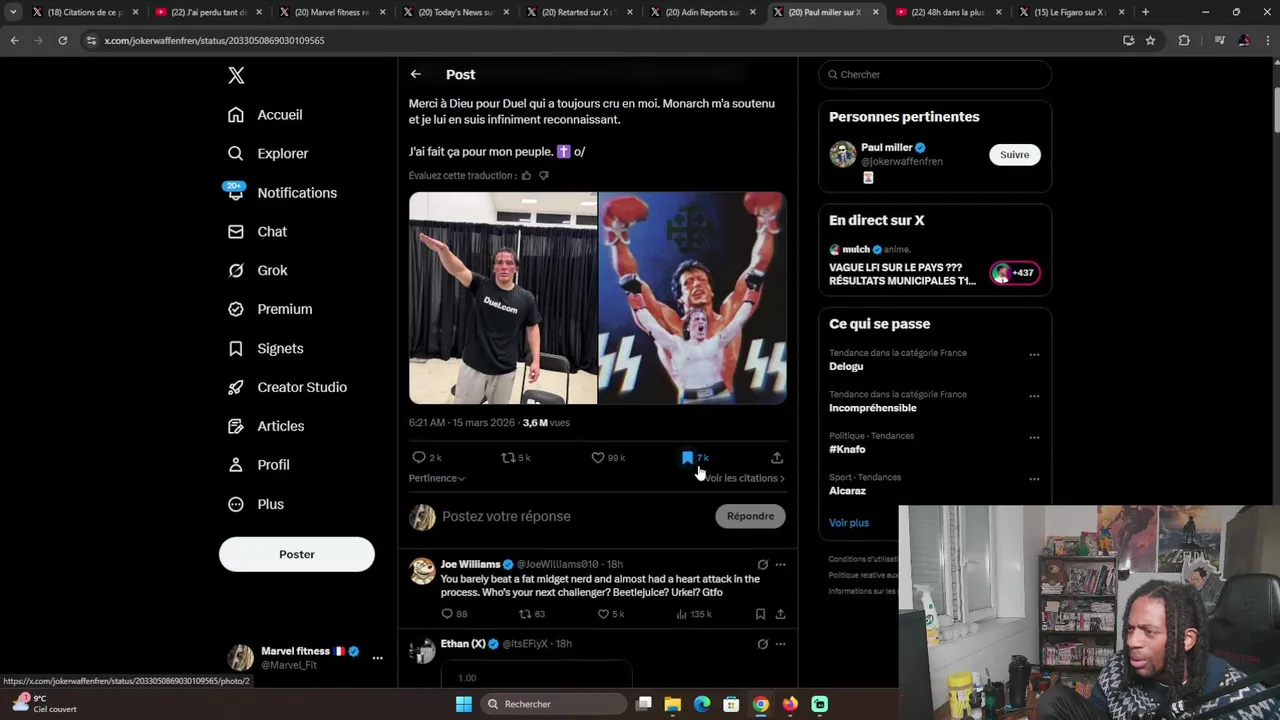Viewport: 1280px width, 720px height.
Task: Switch to the Le Figaro sur X tab
Action: click(1069, 12)
